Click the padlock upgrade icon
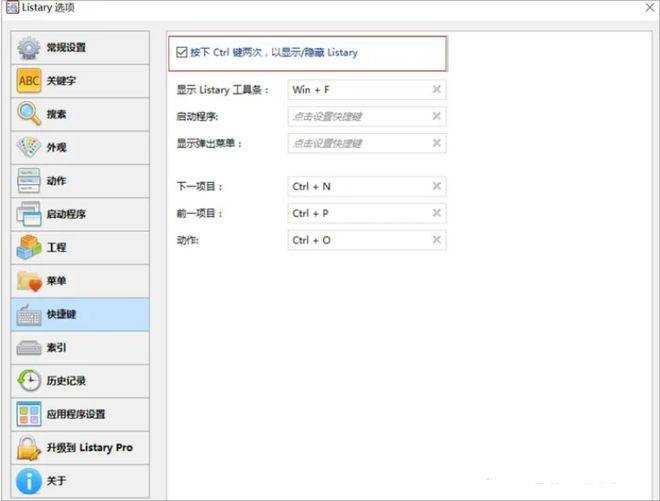Viewport: 660px width, 501px height. point(29,448)
